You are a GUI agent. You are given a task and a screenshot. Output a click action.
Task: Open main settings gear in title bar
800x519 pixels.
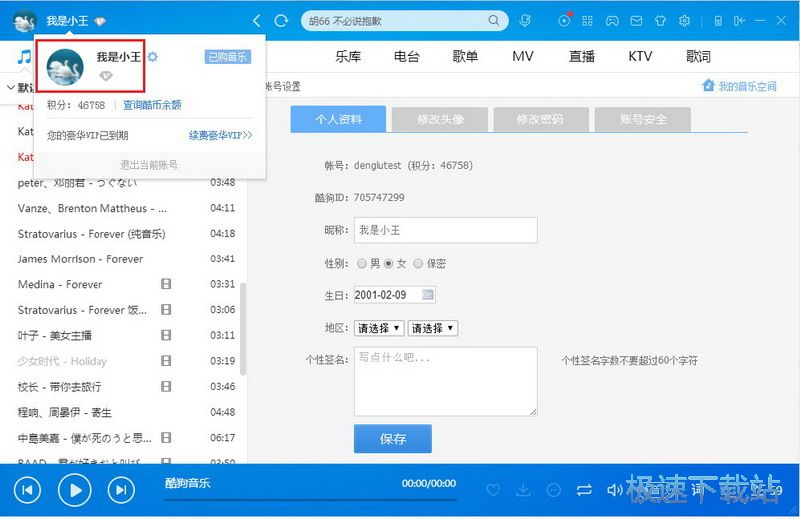pos(684,21)
